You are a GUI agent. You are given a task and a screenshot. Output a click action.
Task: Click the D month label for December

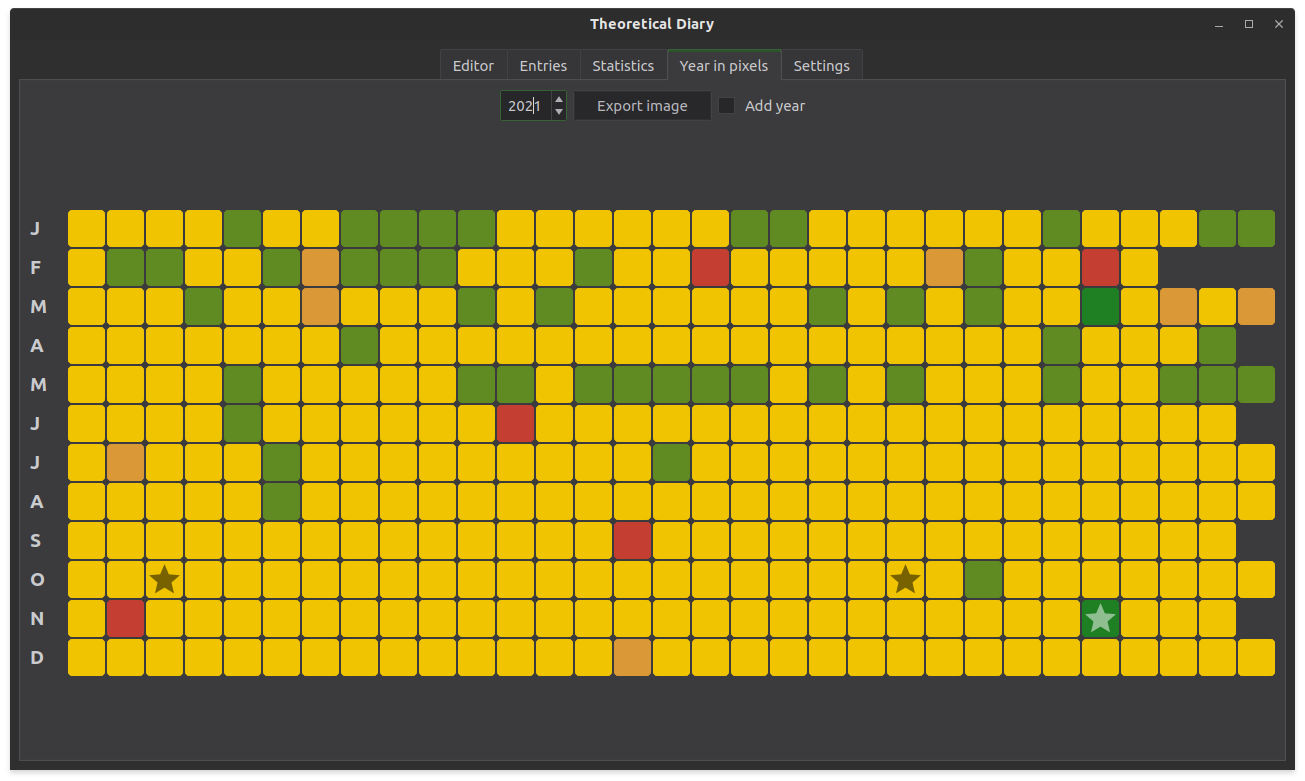click(x=37, y=657)
